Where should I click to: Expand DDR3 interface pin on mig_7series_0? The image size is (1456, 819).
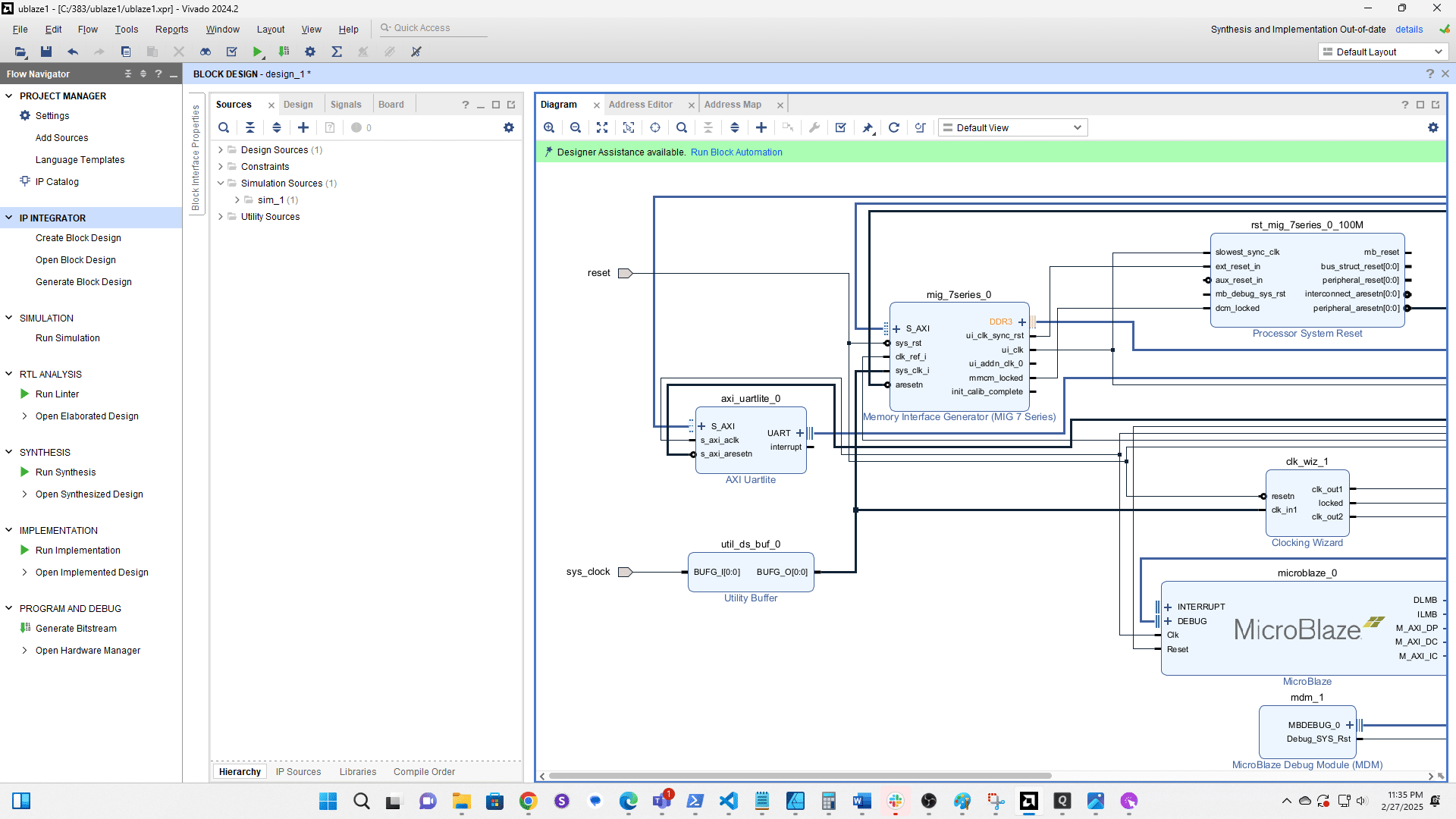pyautogui.click(x=1022, y=322)
